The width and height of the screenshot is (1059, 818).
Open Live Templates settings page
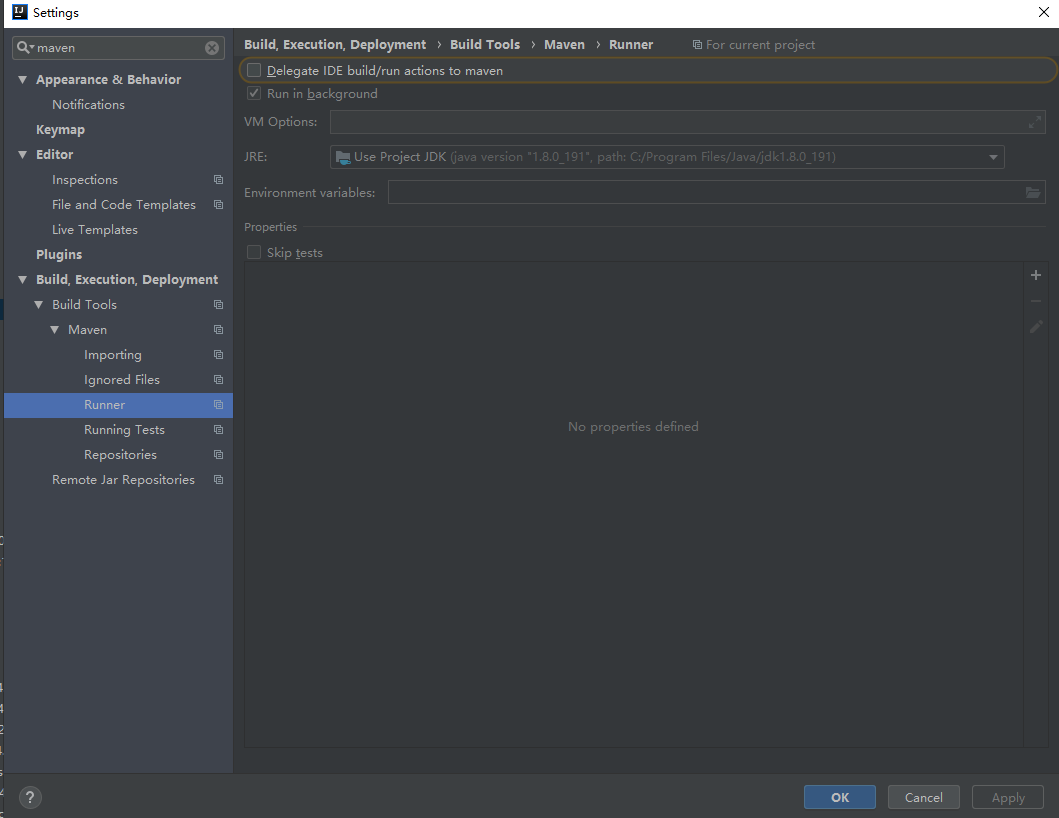95,230
